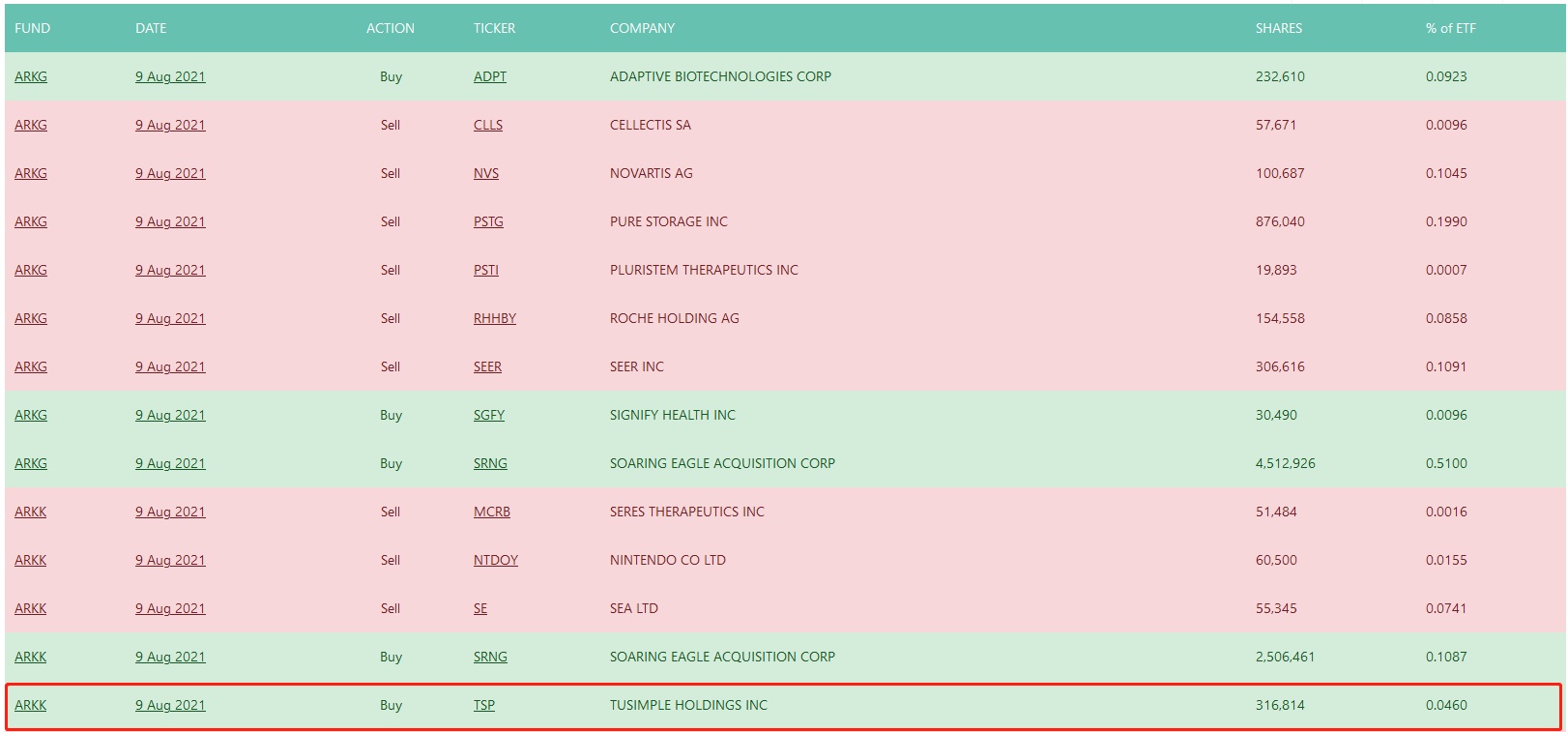Select the Sell action in the RHHBY row
Viewport: 1568px width, 732px height.
point(391,318)
